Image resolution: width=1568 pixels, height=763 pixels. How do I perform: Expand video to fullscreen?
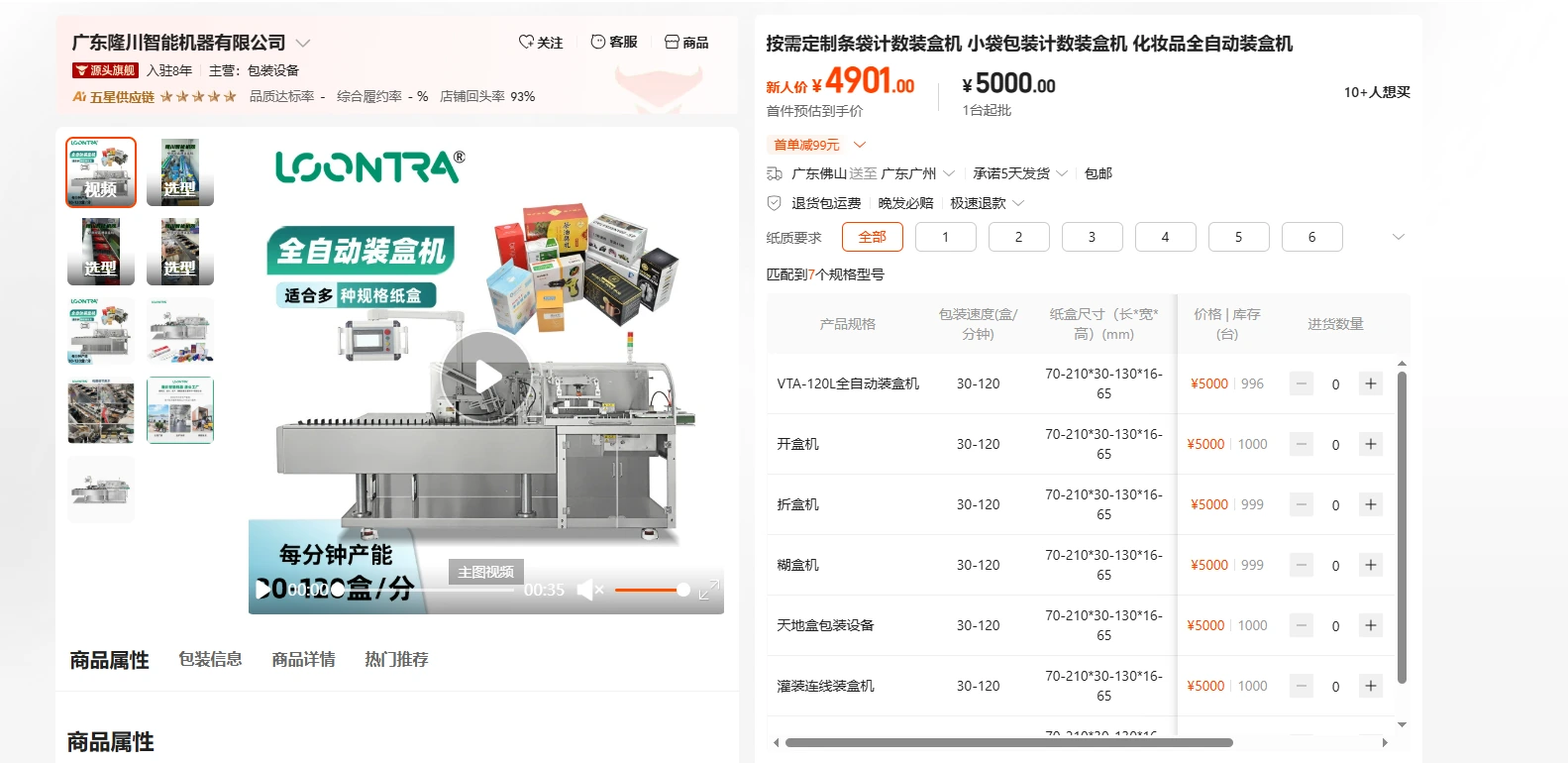tap(709, 591)
